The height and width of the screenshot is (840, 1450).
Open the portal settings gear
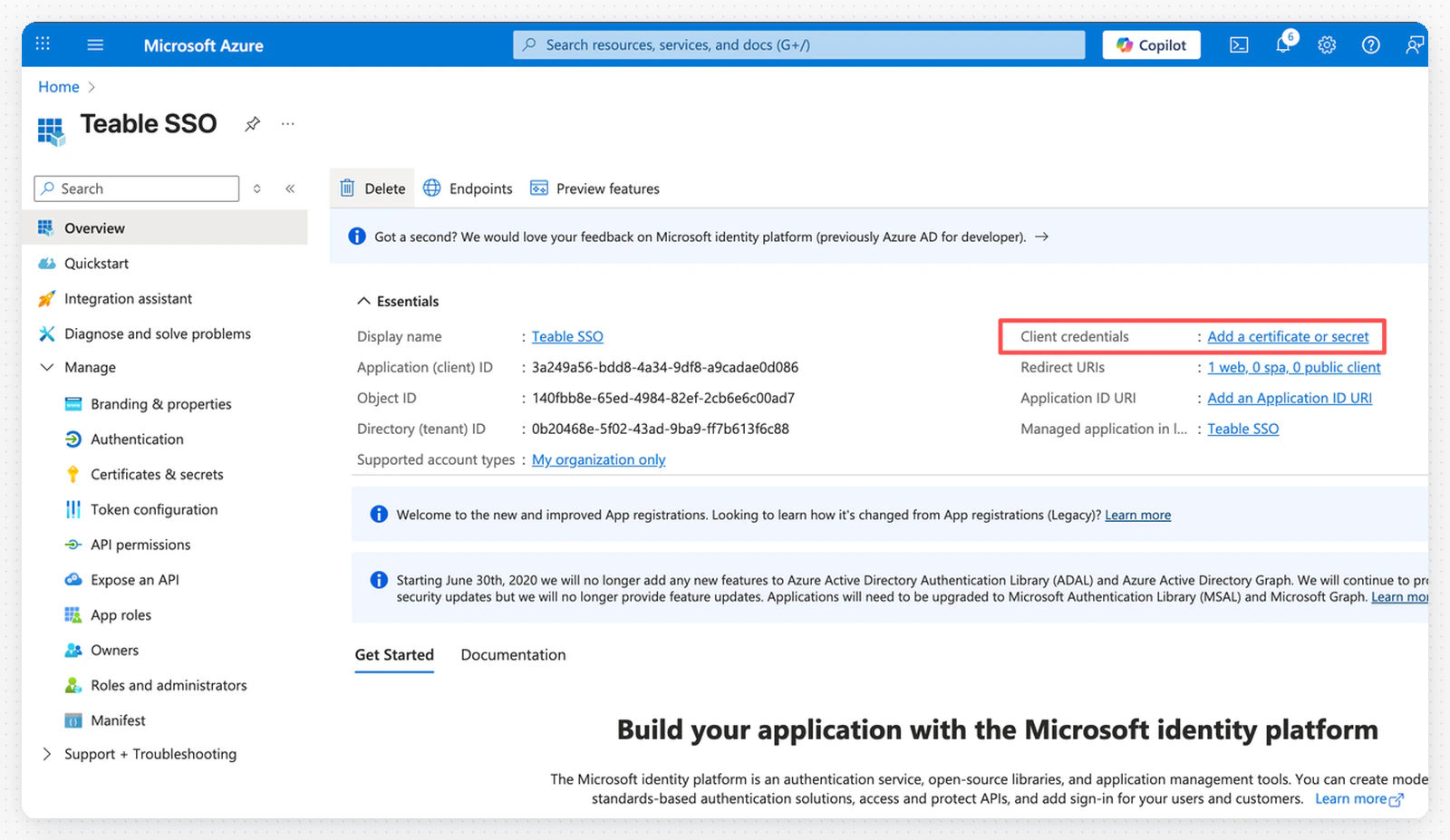coord(1327,45)
